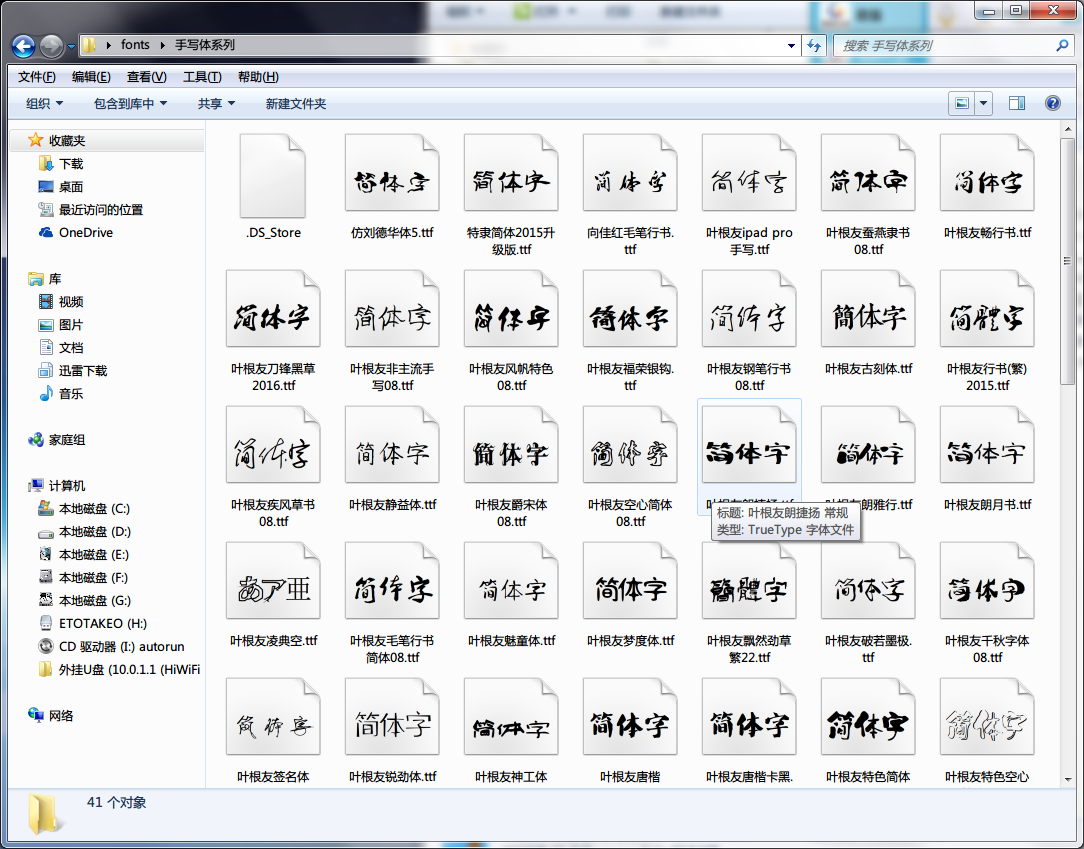1084x849 pixels.
Task: Select 向佳红毛笔行书.ttf file icon
Action: click(x=630, y=173)
